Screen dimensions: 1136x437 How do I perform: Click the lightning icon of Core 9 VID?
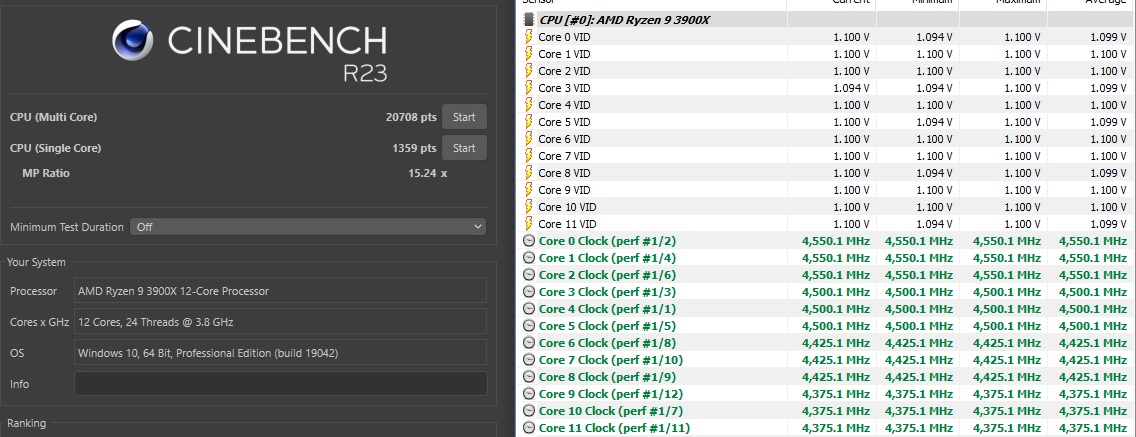528,190
